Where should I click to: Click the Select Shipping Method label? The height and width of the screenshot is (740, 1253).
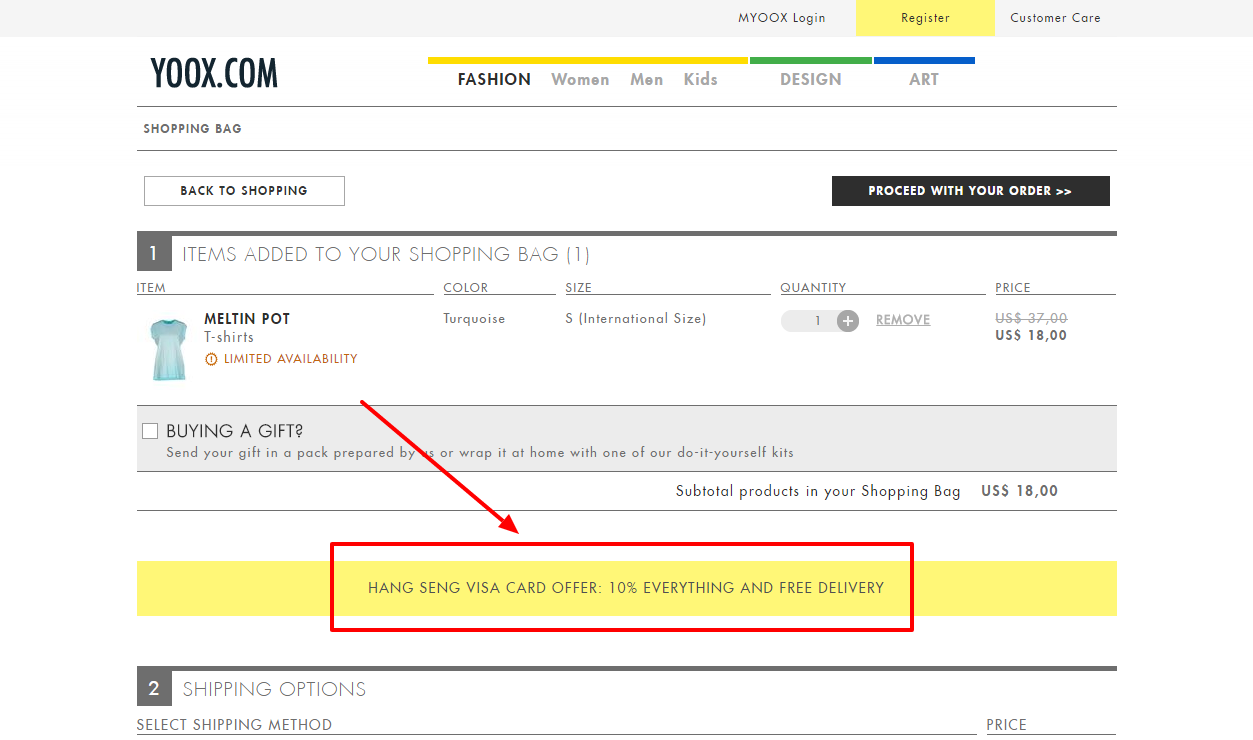234,725
